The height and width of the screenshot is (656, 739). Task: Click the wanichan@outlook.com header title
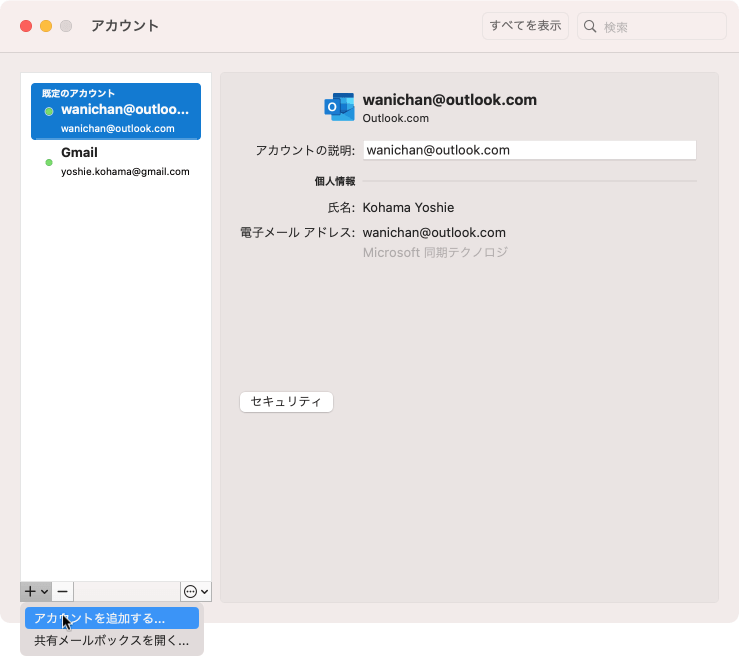point(450,100)
